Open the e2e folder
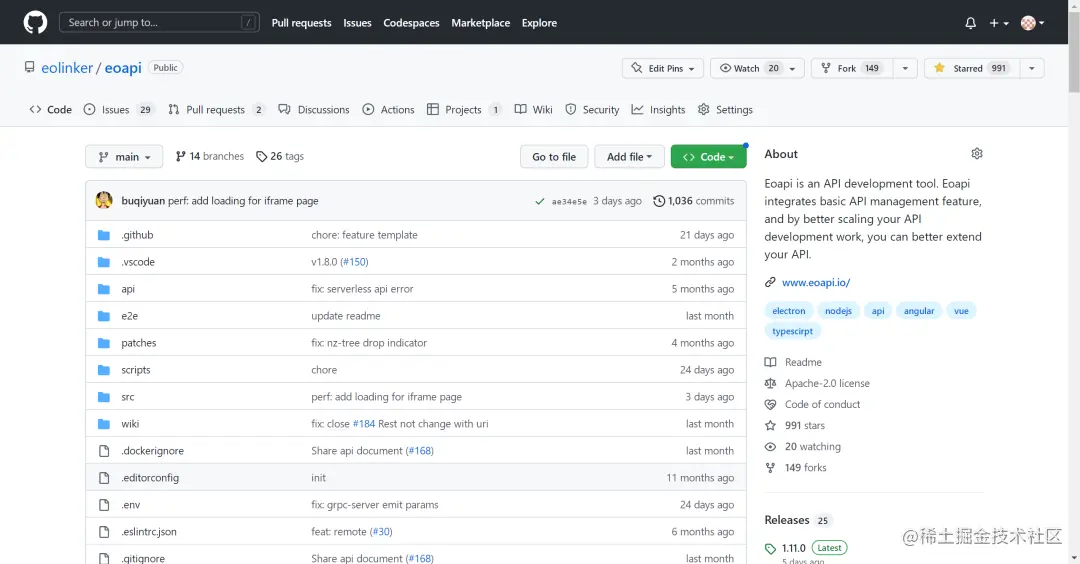This screenshot has height=564, width=1080. [129, 315]
